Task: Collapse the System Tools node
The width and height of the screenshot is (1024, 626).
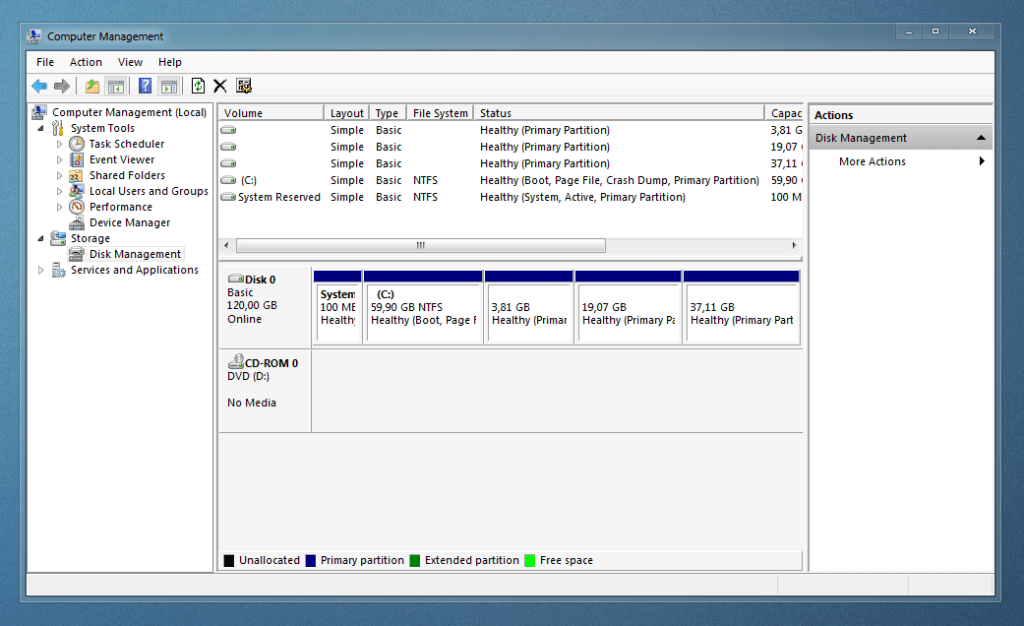Action: click(x=41, y=129)
